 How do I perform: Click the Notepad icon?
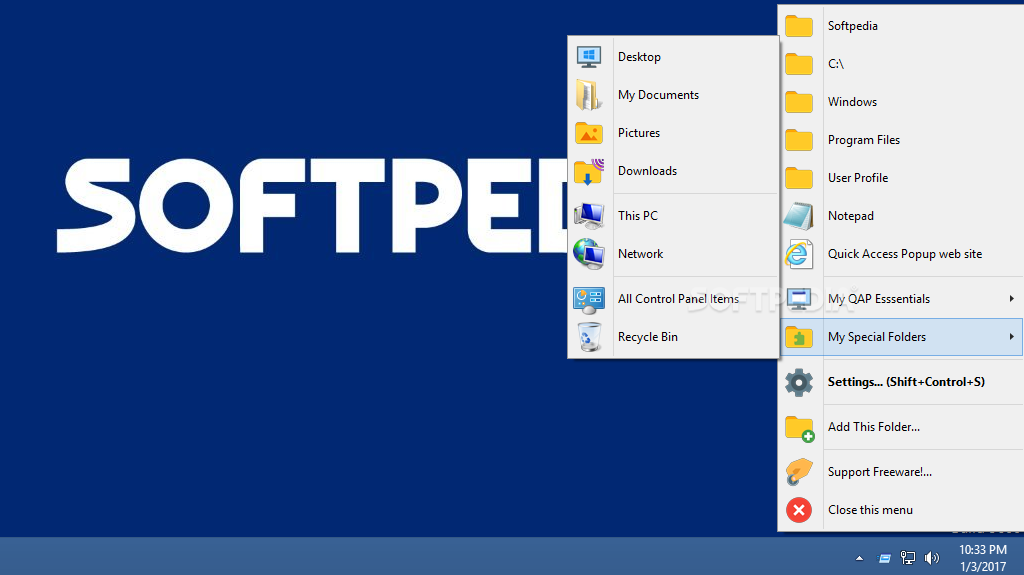coord(799,216)
